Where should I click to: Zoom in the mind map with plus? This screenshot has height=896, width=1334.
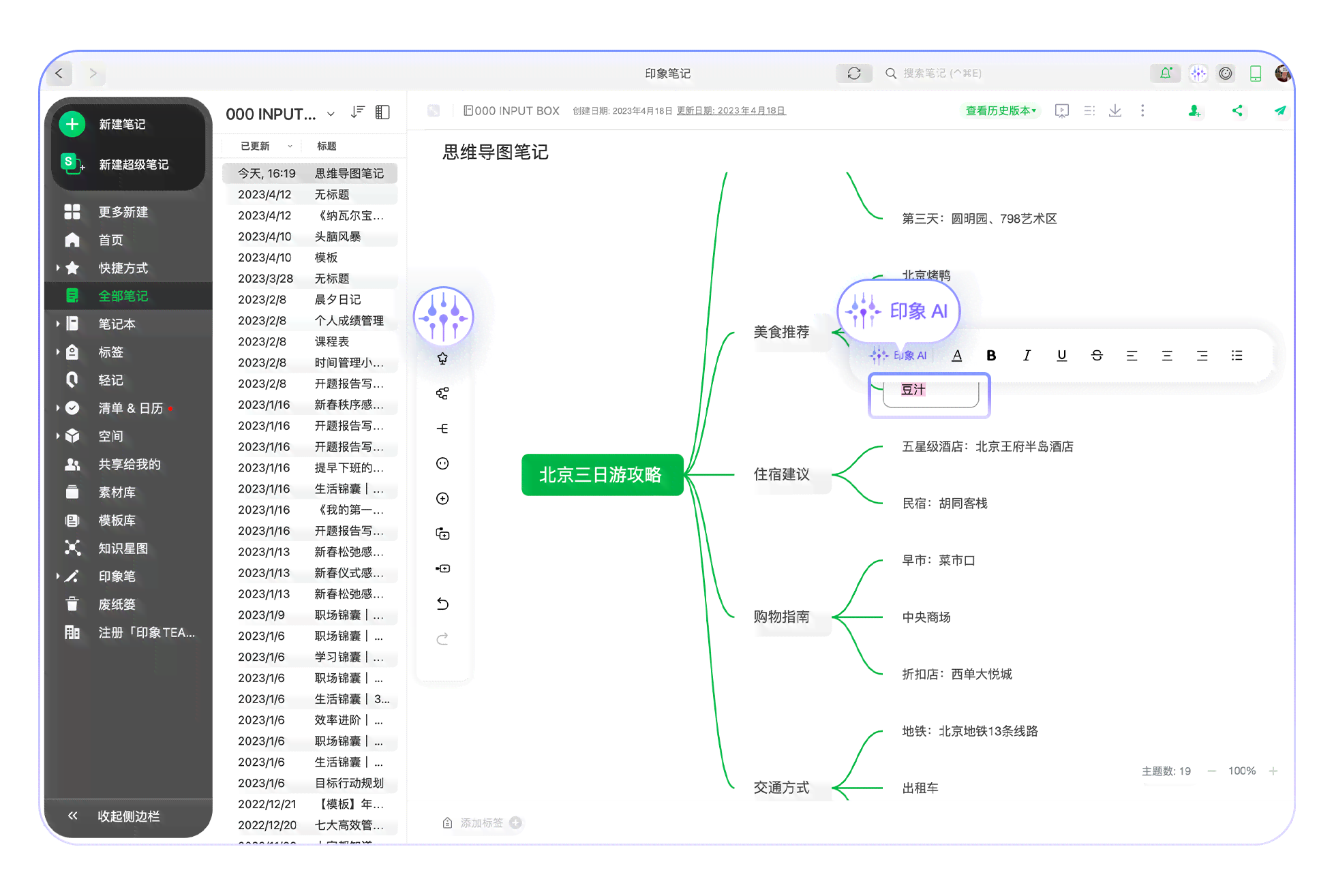click(1273, 771)
